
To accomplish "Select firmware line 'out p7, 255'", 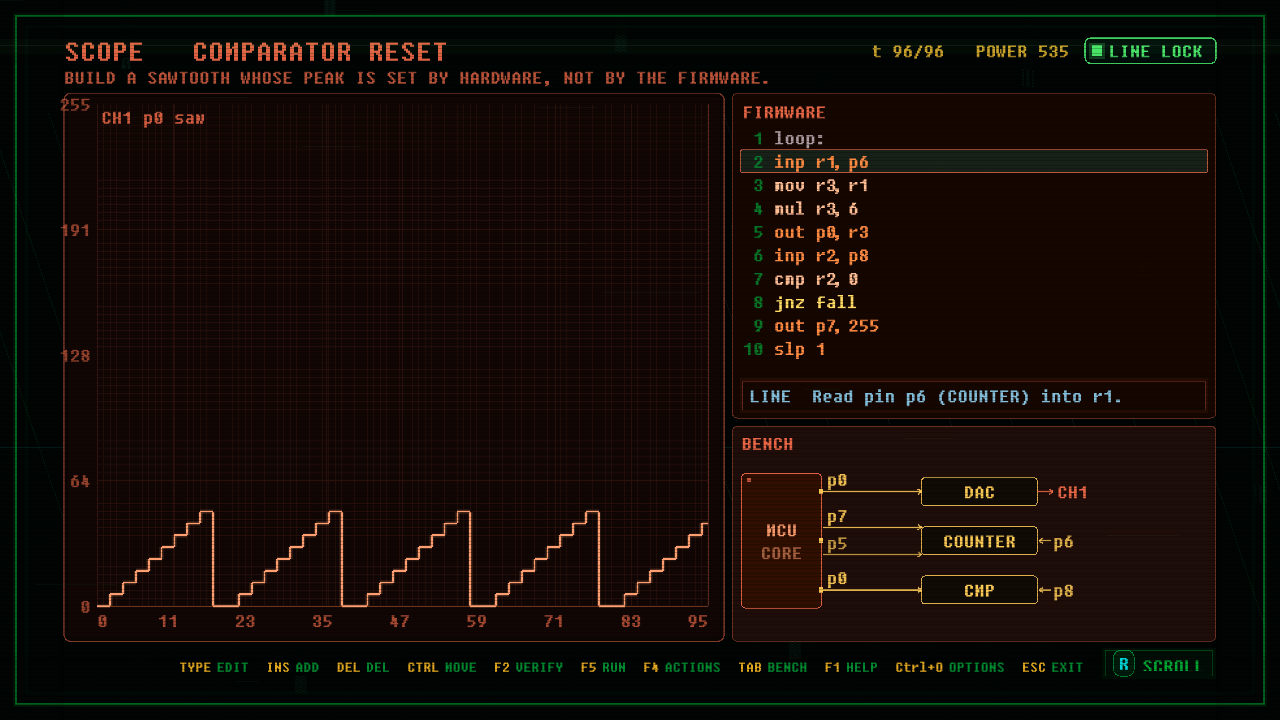I will [x=974, y=326].
